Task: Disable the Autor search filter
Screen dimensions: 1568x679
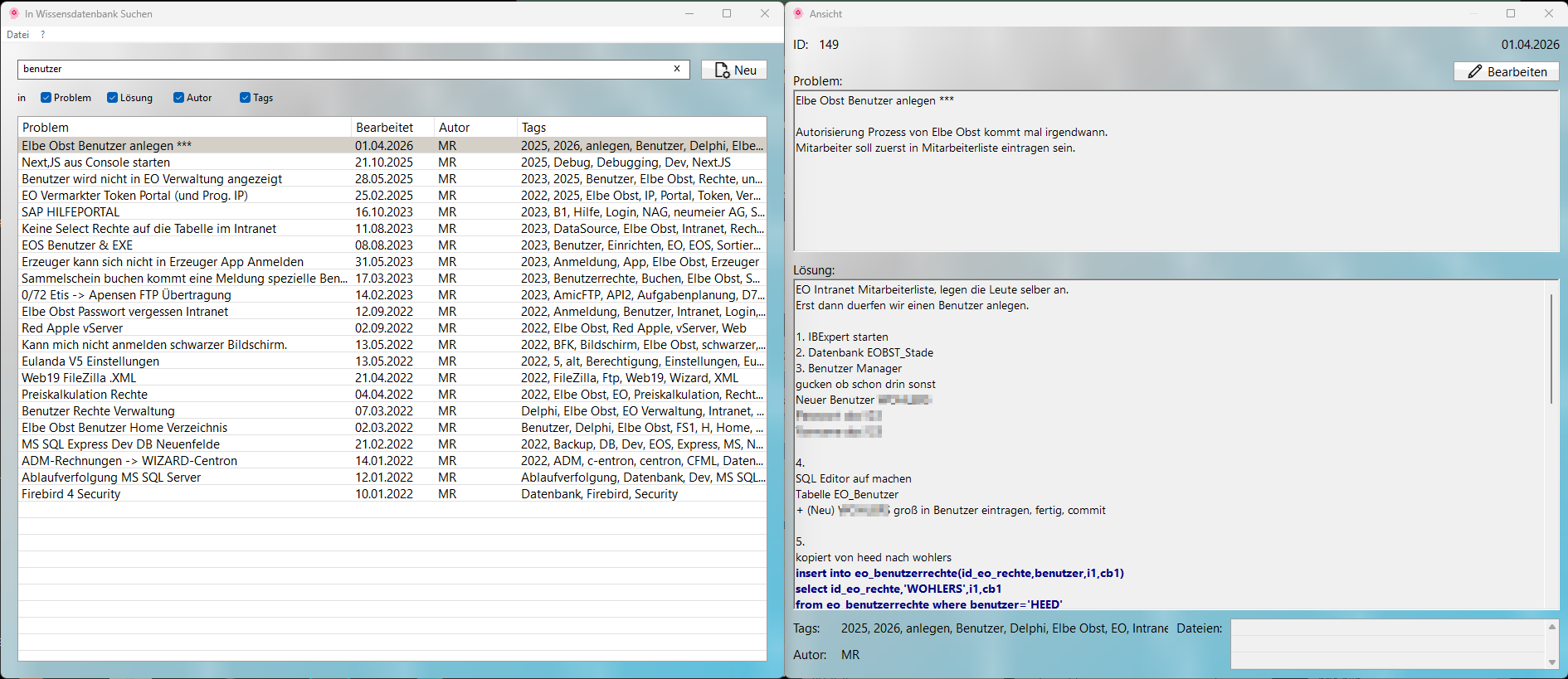Action: 179,98
